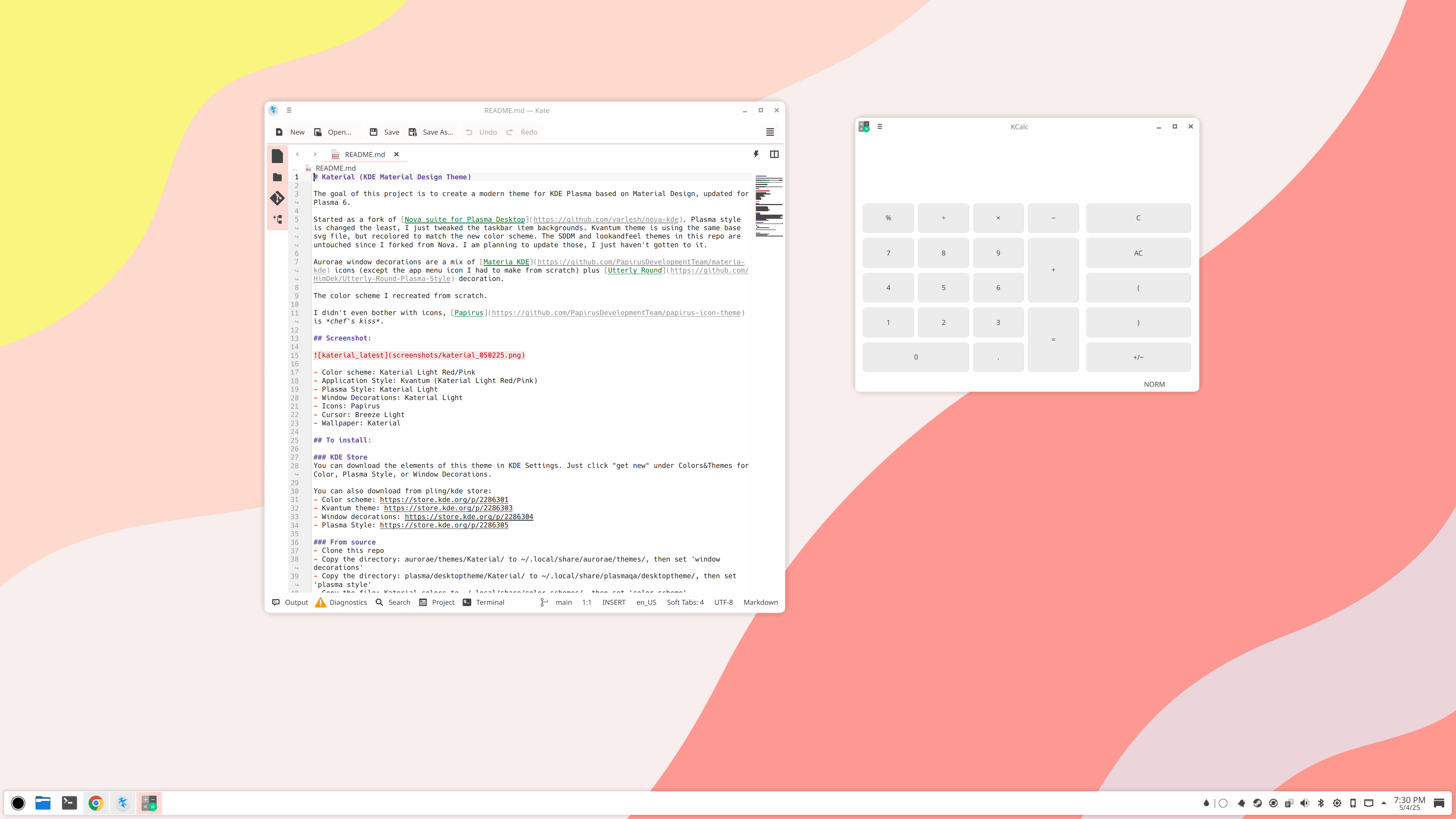Click the − minus button in KCalc
The width and height of the screenshot is (1456, 819).
click(1053, 218)
